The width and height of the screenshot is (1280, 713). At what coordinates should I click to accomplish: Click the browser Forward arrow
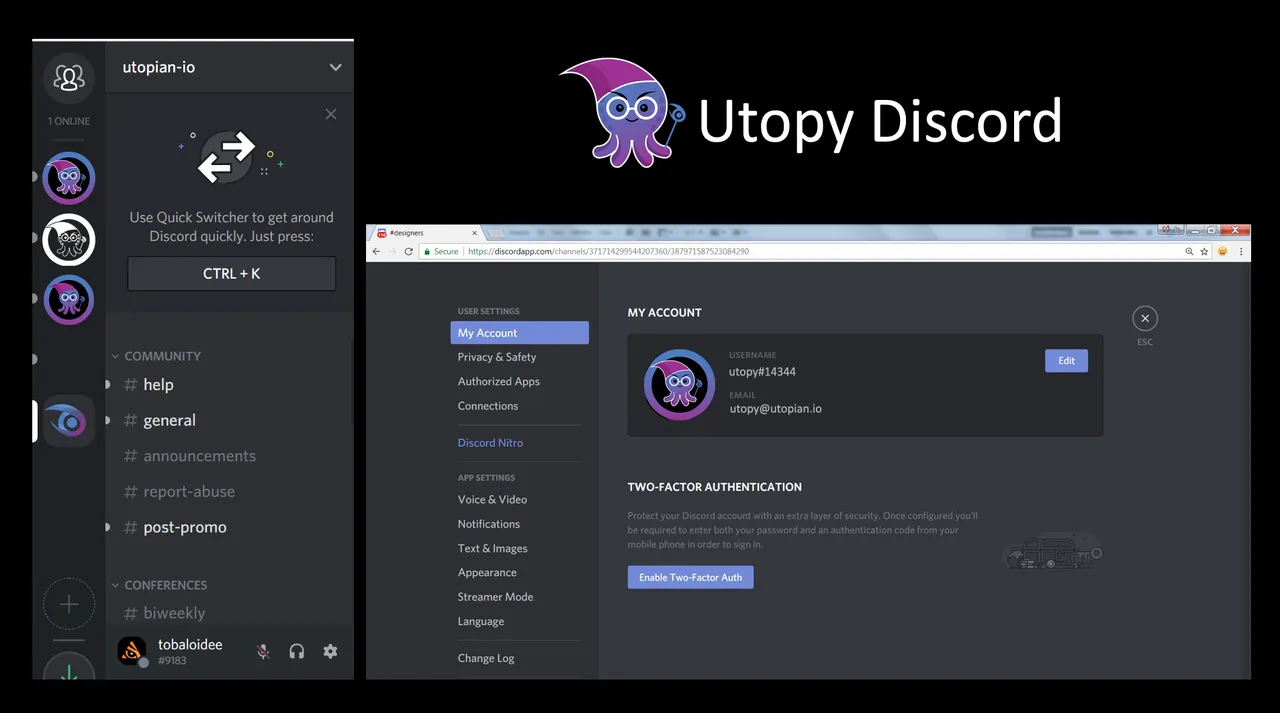393,252
